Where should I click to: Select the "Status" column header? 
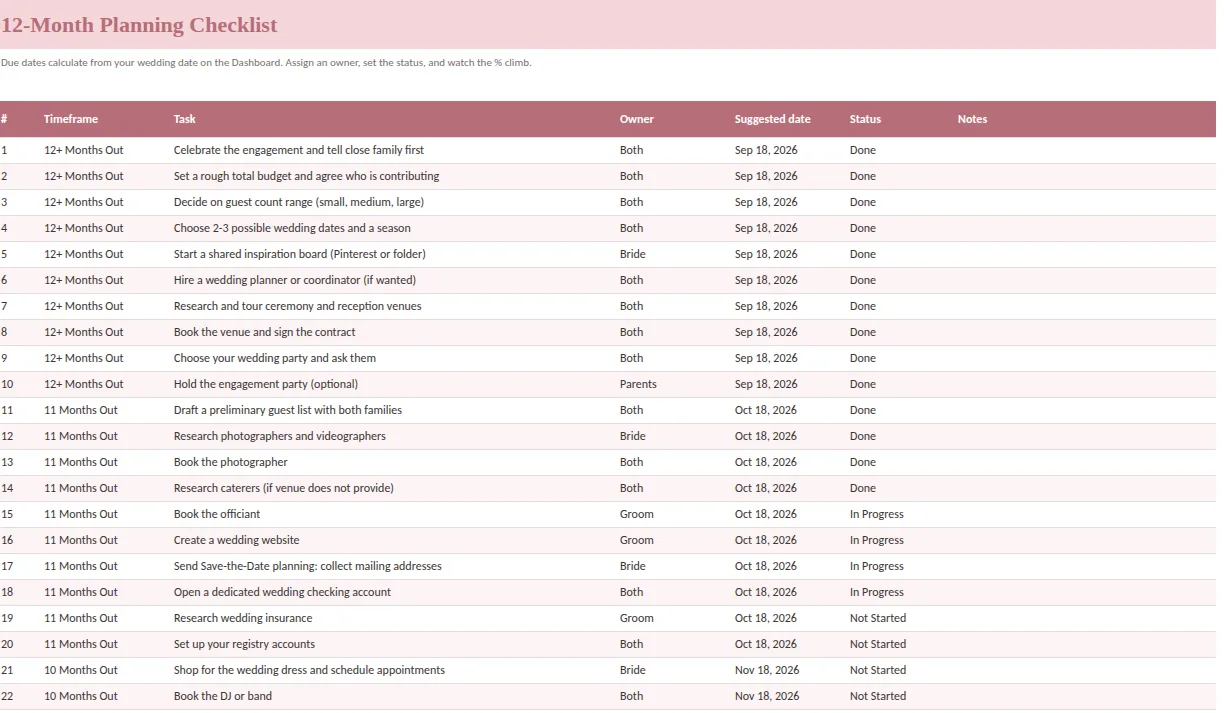click(865, 119)
